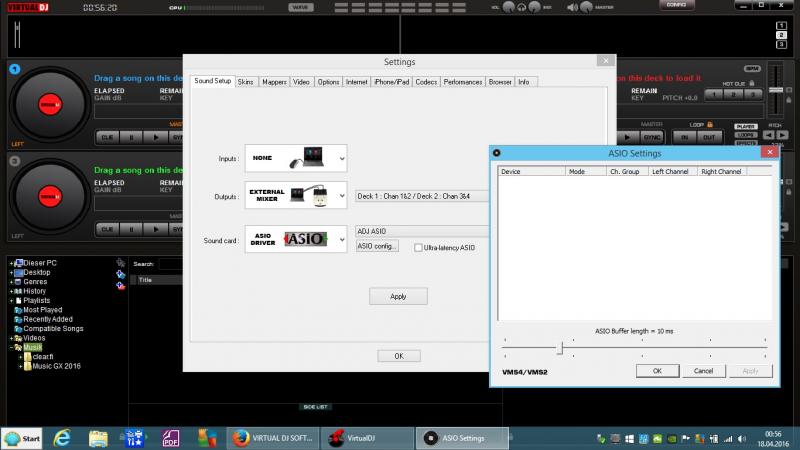Viewport: 800px width, 450px height.
Task: Click the headphone icon in the top bar
Action: [x=520, y=7]
